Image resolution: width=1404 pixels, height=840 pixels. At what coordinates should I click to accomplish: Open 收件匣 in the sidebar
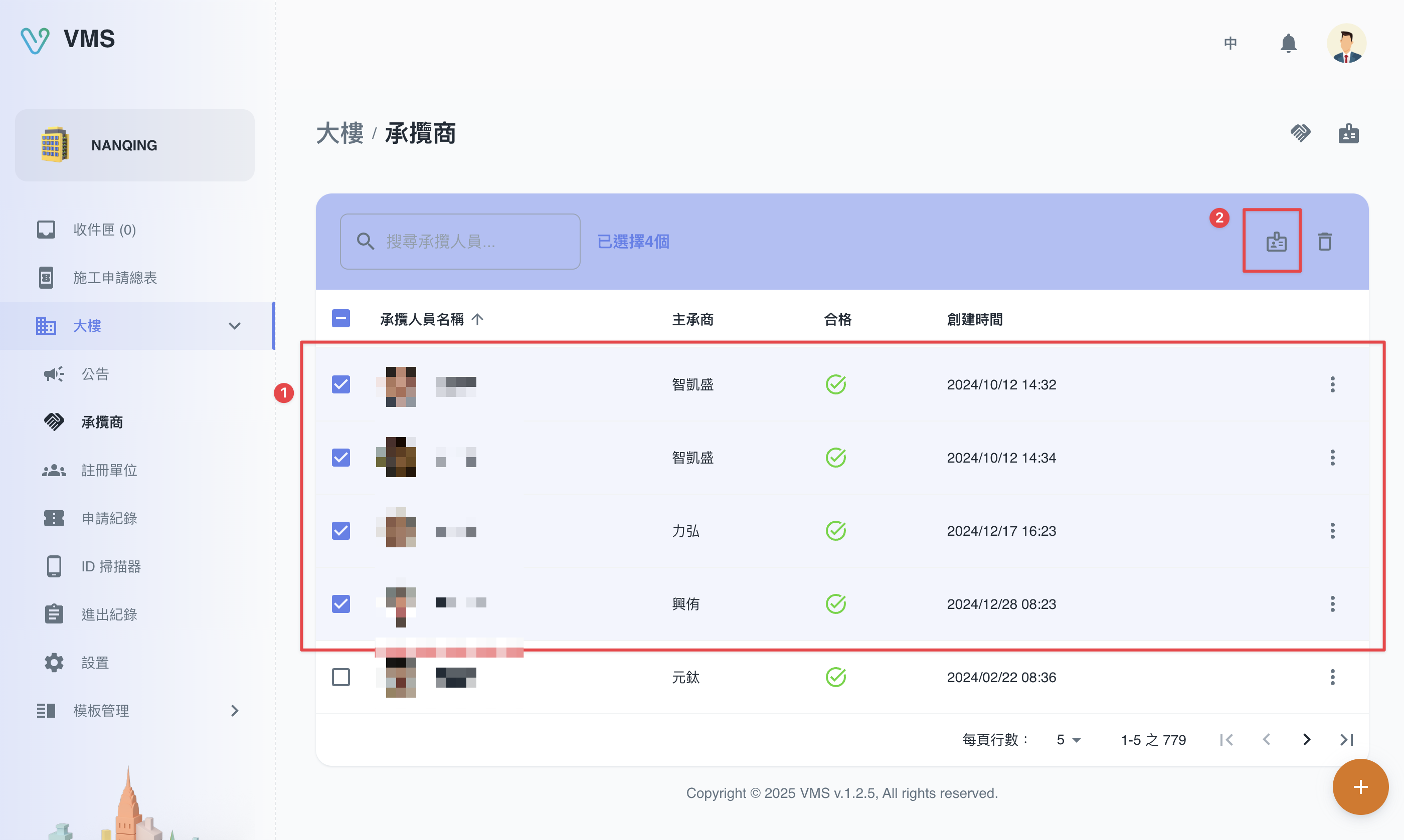coord(104,229)
